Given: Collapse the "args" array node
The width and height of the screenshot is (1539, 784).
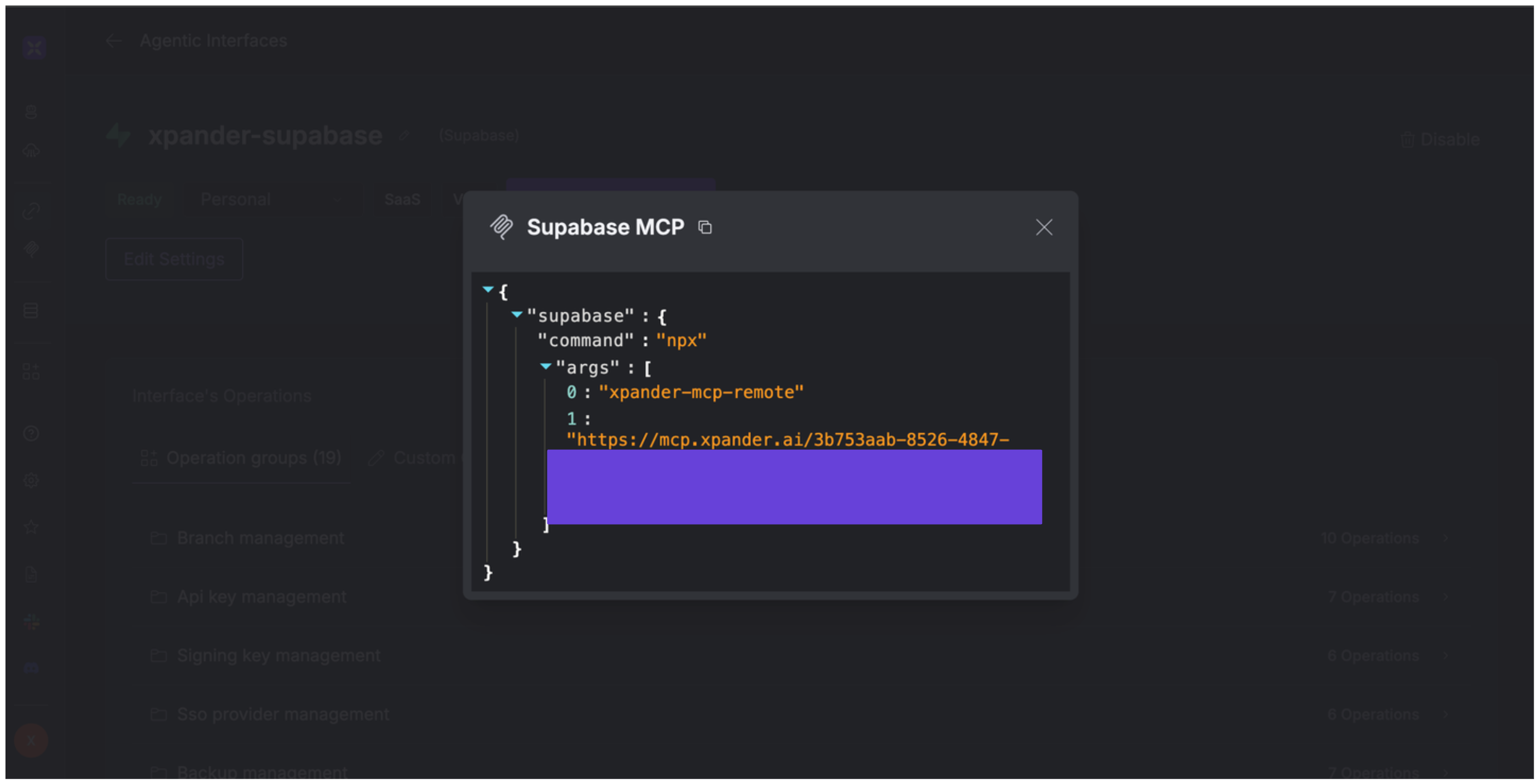Looking at the screenshot, I should [546, 366].
